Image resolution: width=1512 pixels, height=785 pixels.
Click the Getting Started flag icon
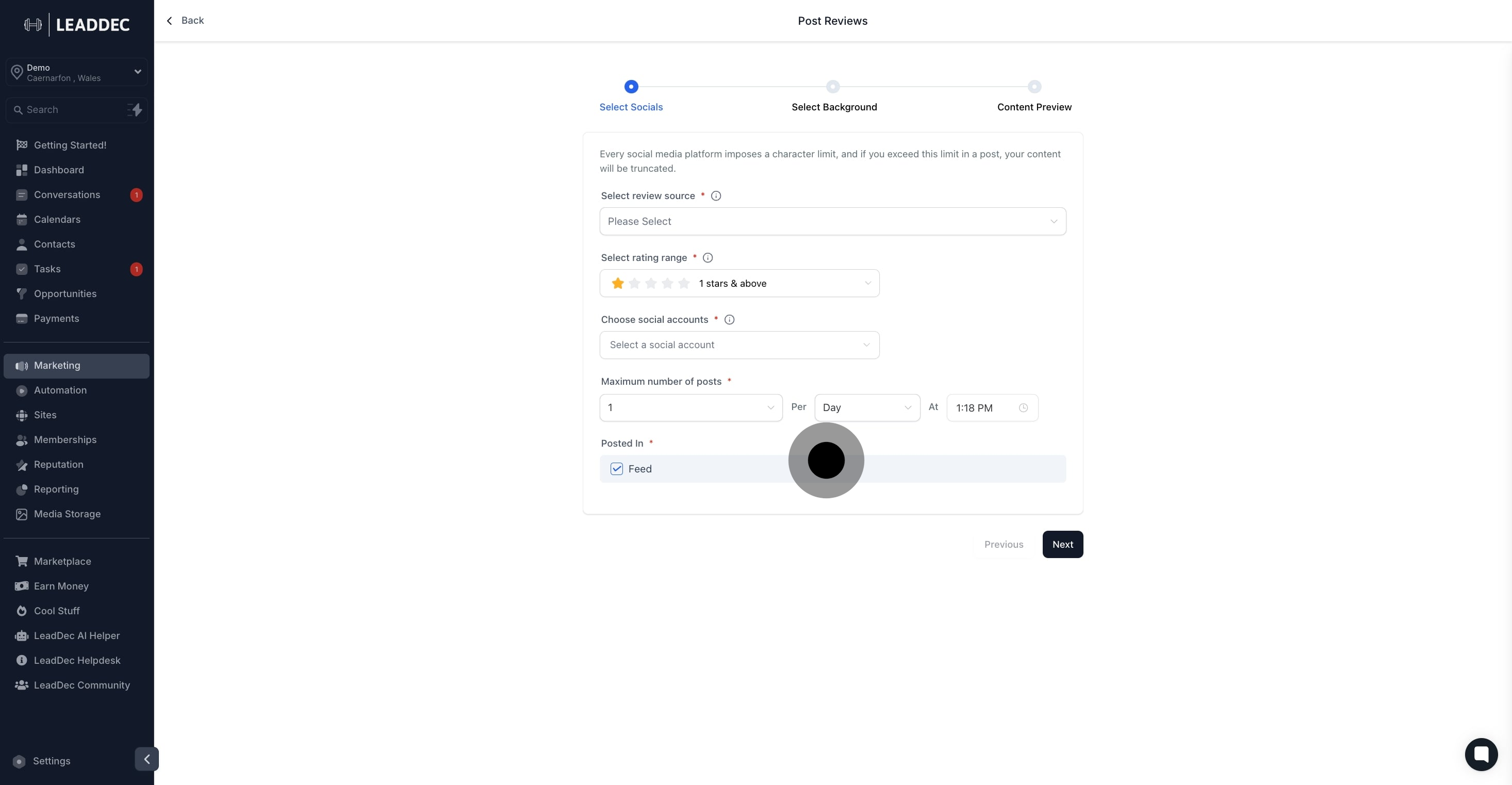tap(22, 145)
